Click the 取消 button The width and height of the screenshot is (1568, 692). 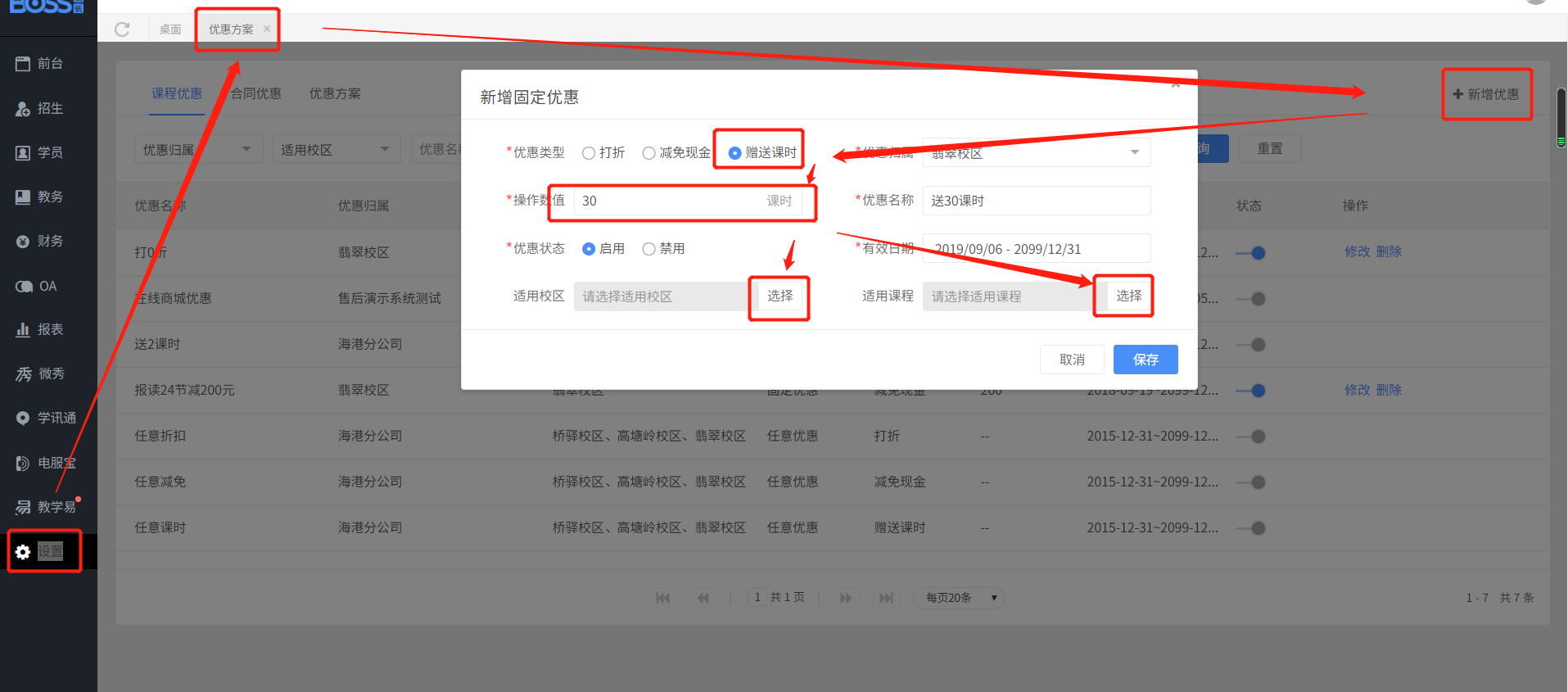tap(1072, 360)
